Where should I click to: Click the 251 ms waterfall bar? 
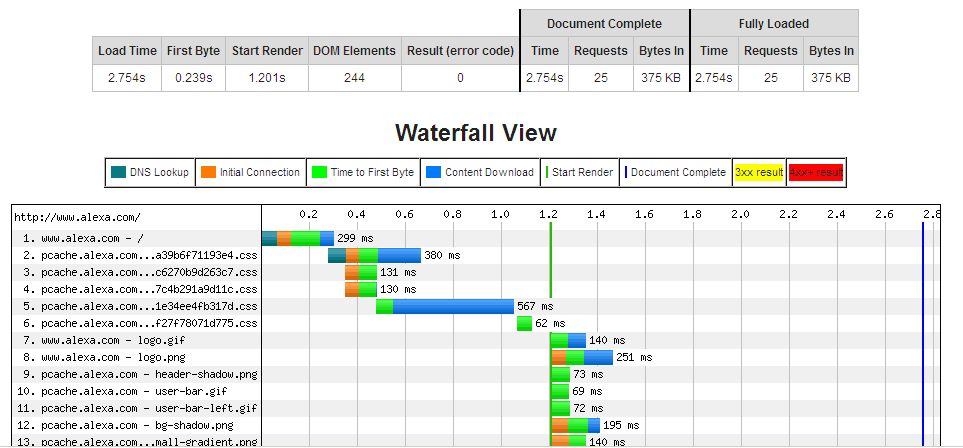(582, 357)
